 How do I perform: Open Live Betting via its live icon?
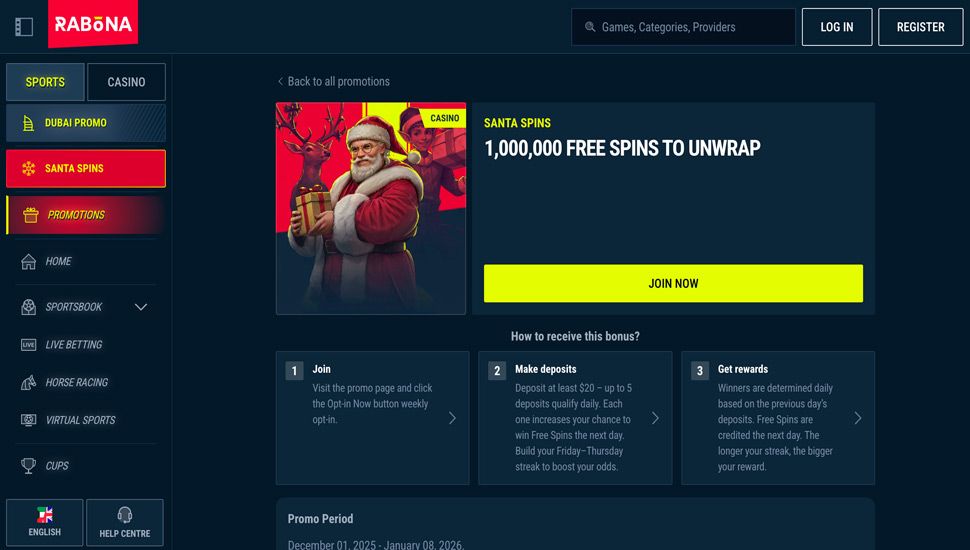point(28,345)
